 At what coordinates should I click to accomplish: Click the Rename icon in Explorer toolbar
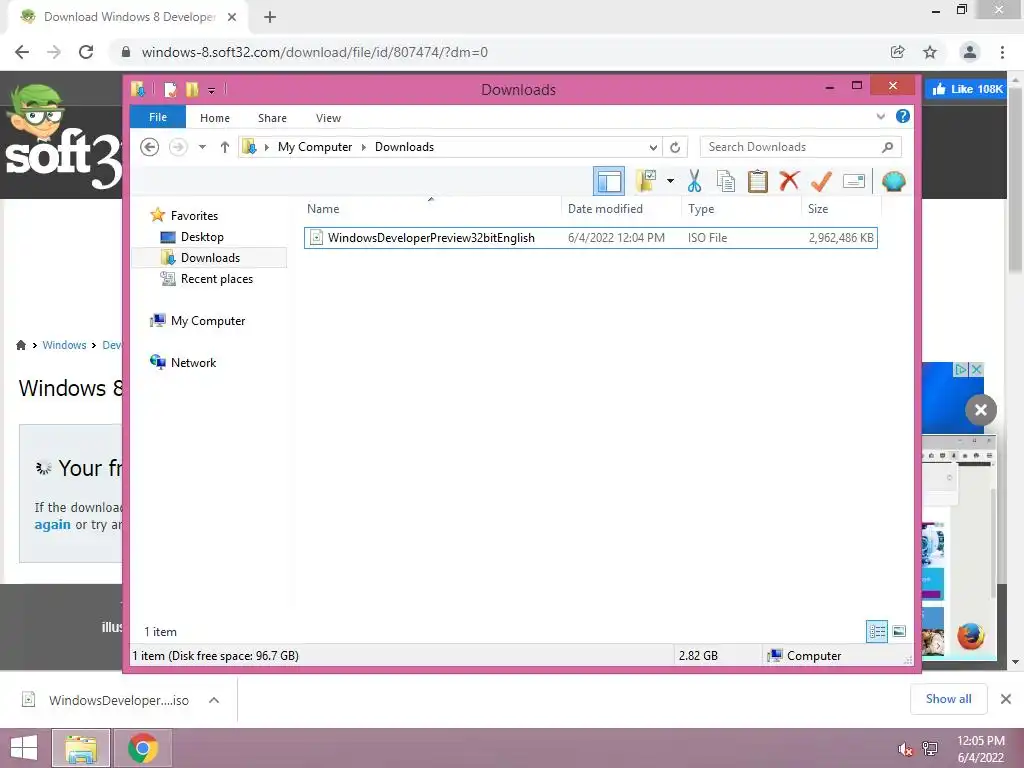pos(854,181)
